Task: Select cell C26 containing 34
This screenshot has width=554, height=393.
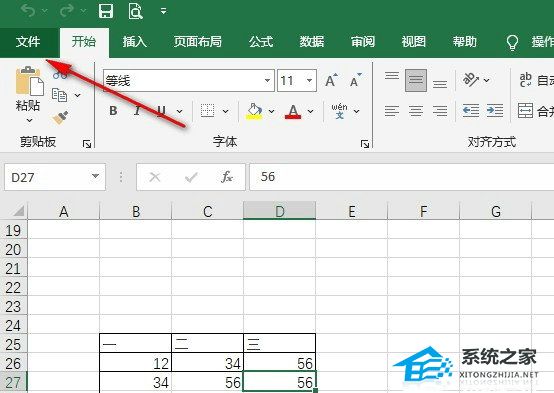Action: point(207,363)
